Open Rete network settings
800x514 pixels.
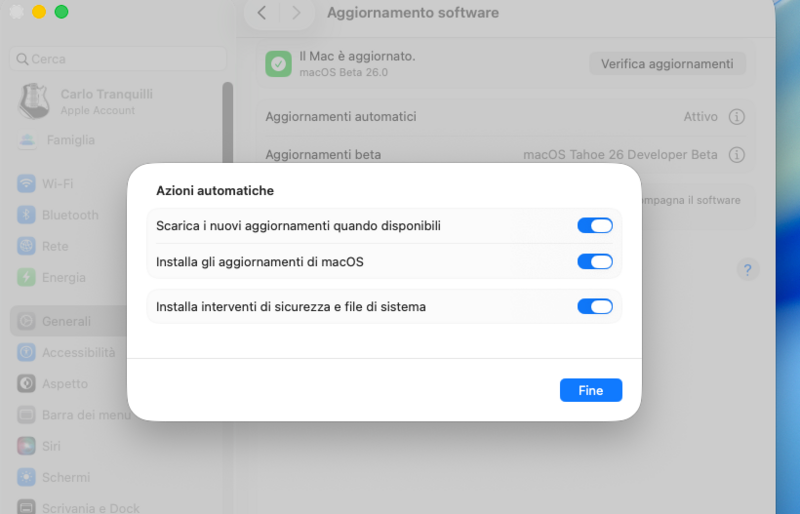[x=55, y=246]
